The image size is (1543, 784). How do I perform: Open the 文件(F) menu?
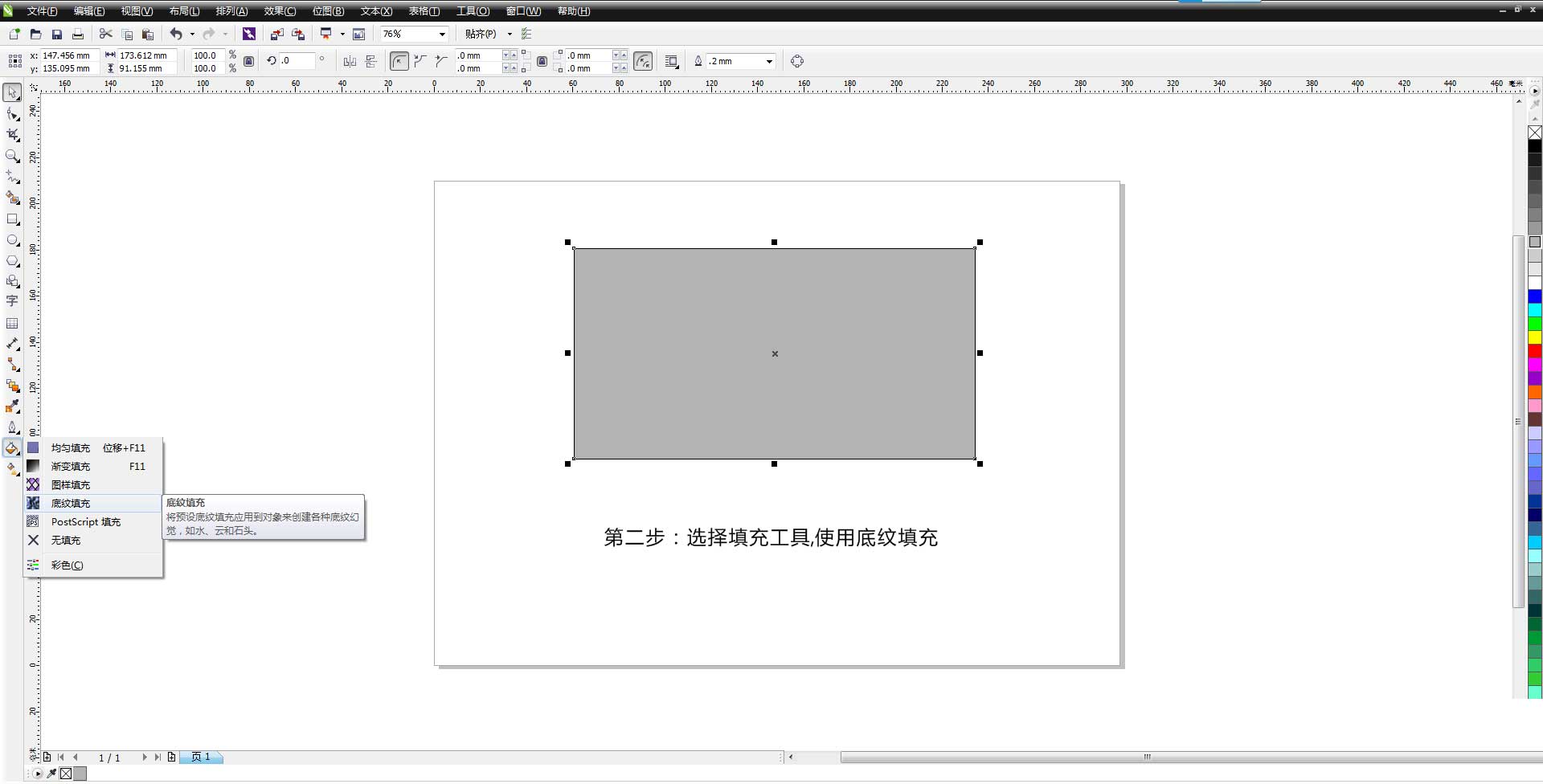point(42,11)
